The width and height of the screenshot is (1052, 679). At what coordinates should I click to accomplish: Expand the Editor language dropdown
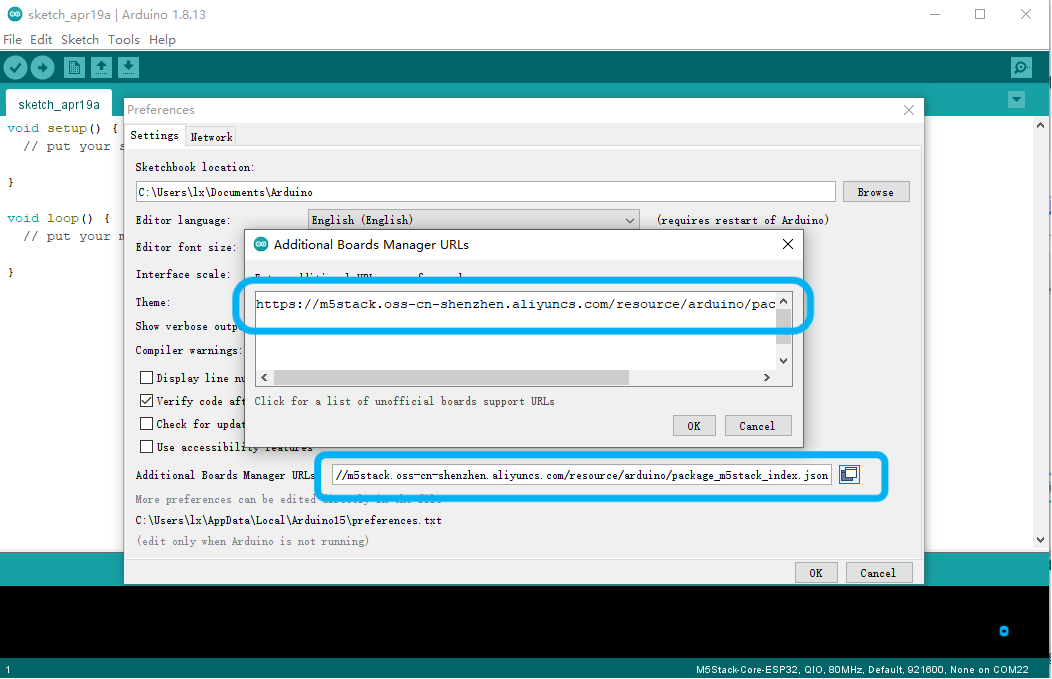coord(474,220)
